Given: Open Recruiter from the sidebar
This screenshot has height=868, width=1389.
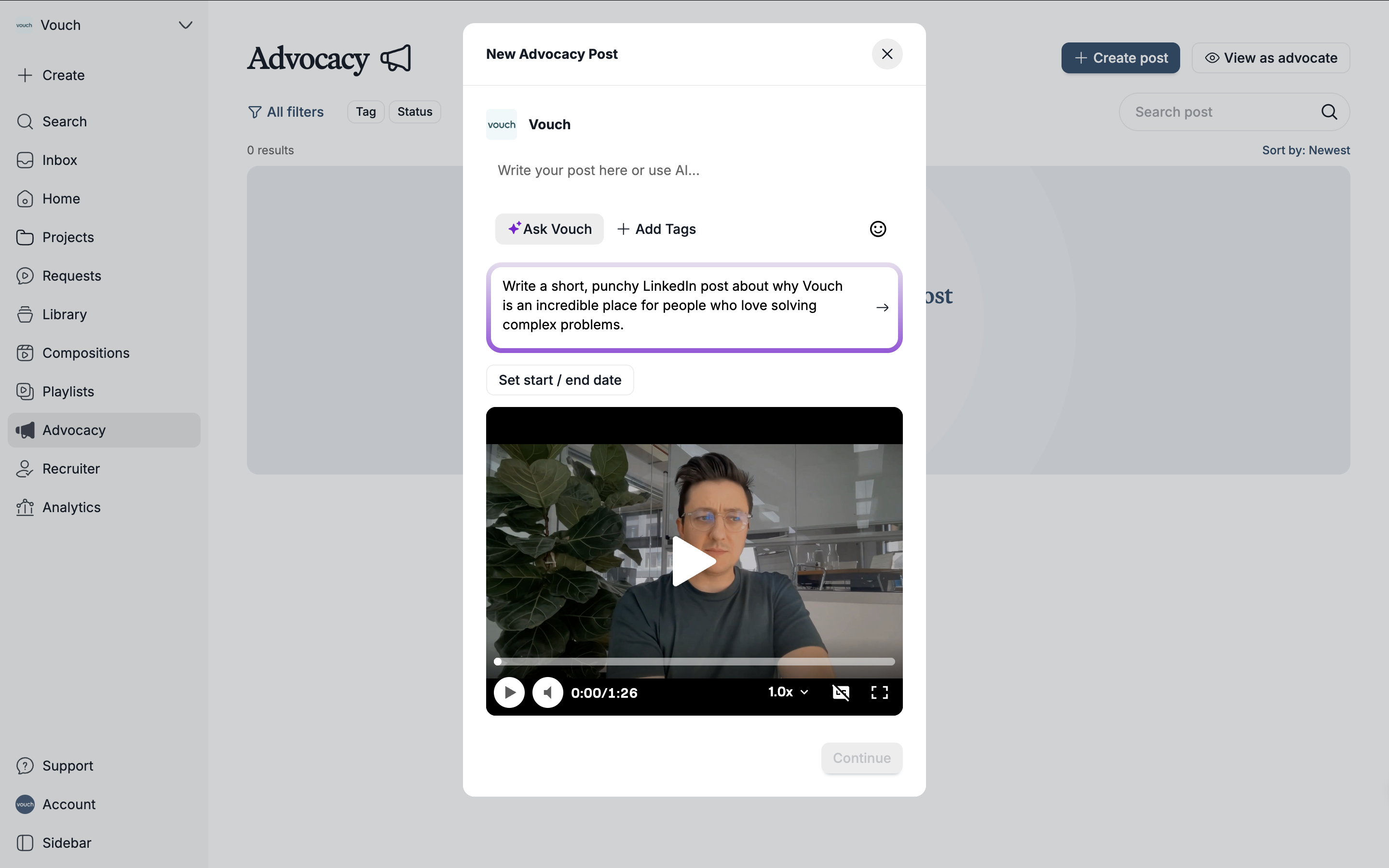Looking at the screenshot, I should point(70,469).
